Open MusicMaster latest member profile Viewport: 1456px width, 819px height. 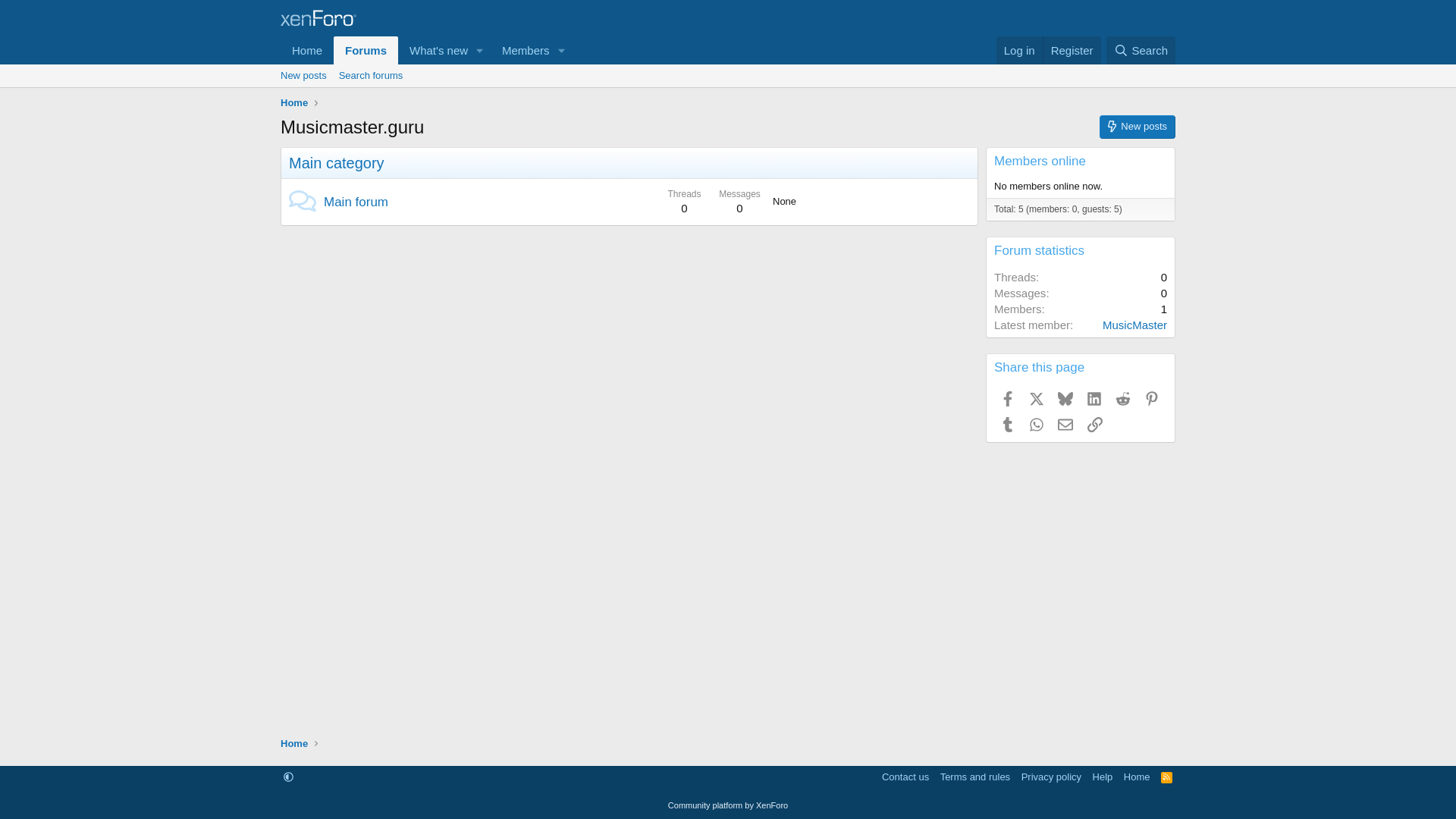[x=1134, y=325]
